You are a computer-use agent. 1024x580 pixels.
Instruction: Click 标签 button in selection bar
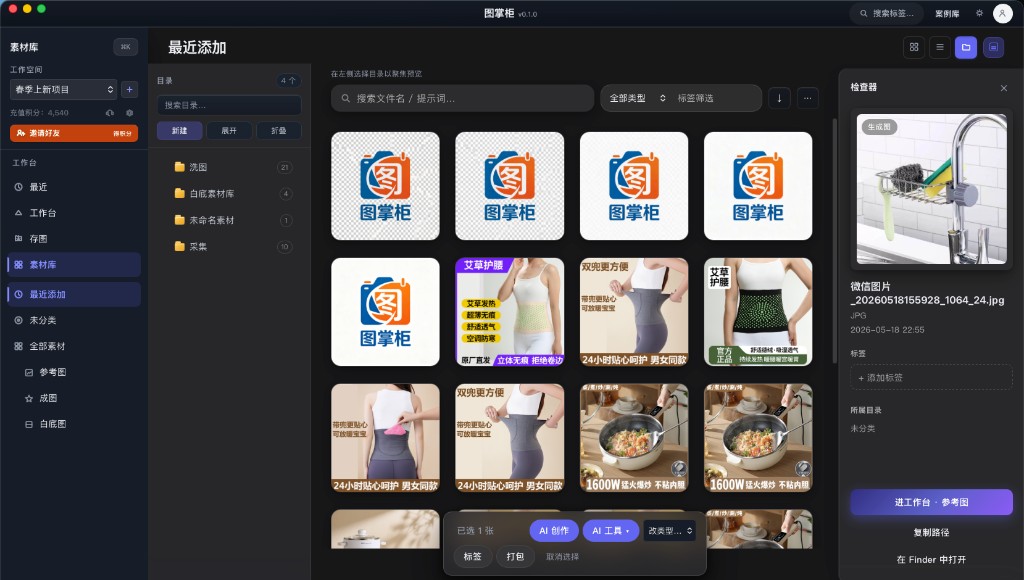click(x=473, y=556)
